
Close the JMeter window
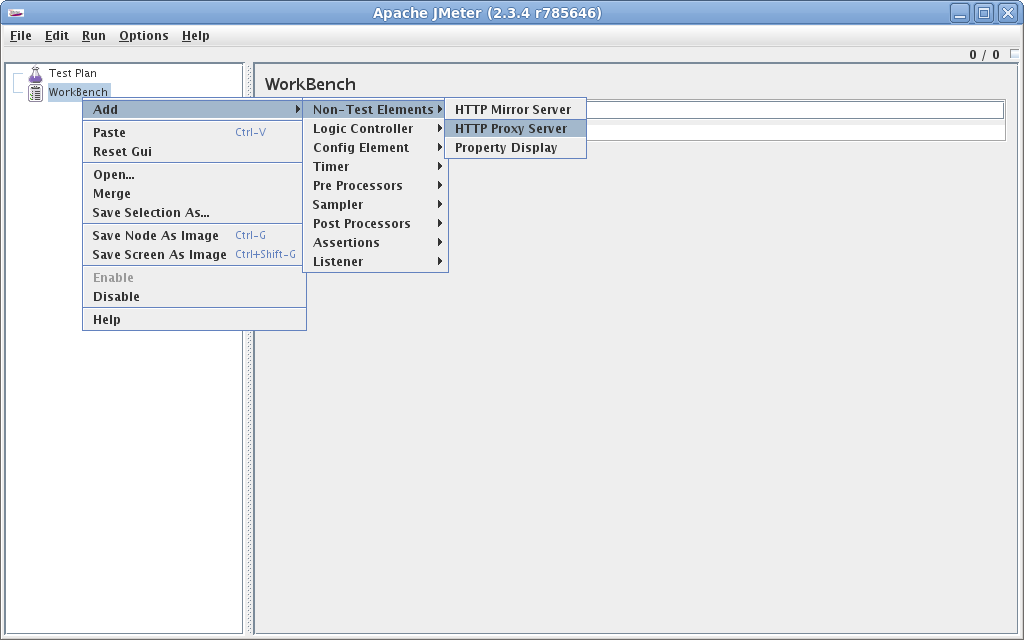[1008, 13]
